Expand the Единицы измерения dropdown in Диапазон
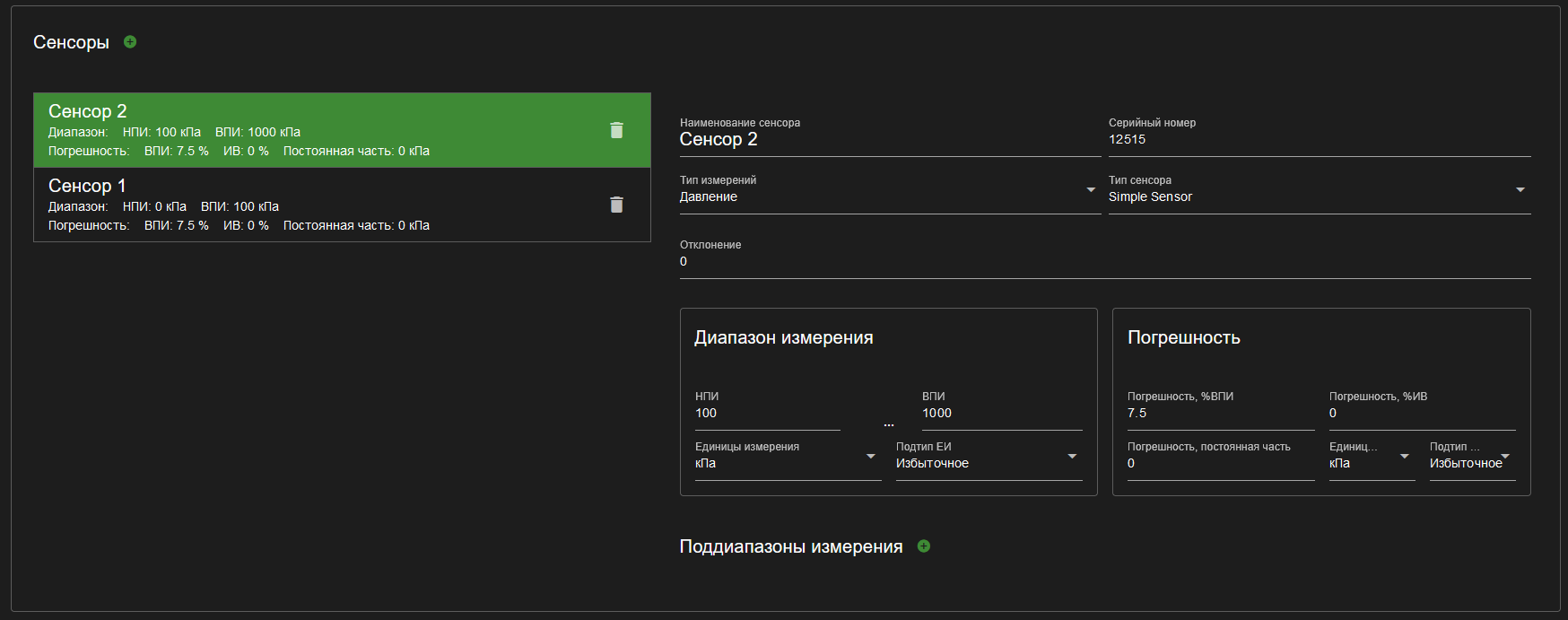The image size is (1568, 620). 788,458
